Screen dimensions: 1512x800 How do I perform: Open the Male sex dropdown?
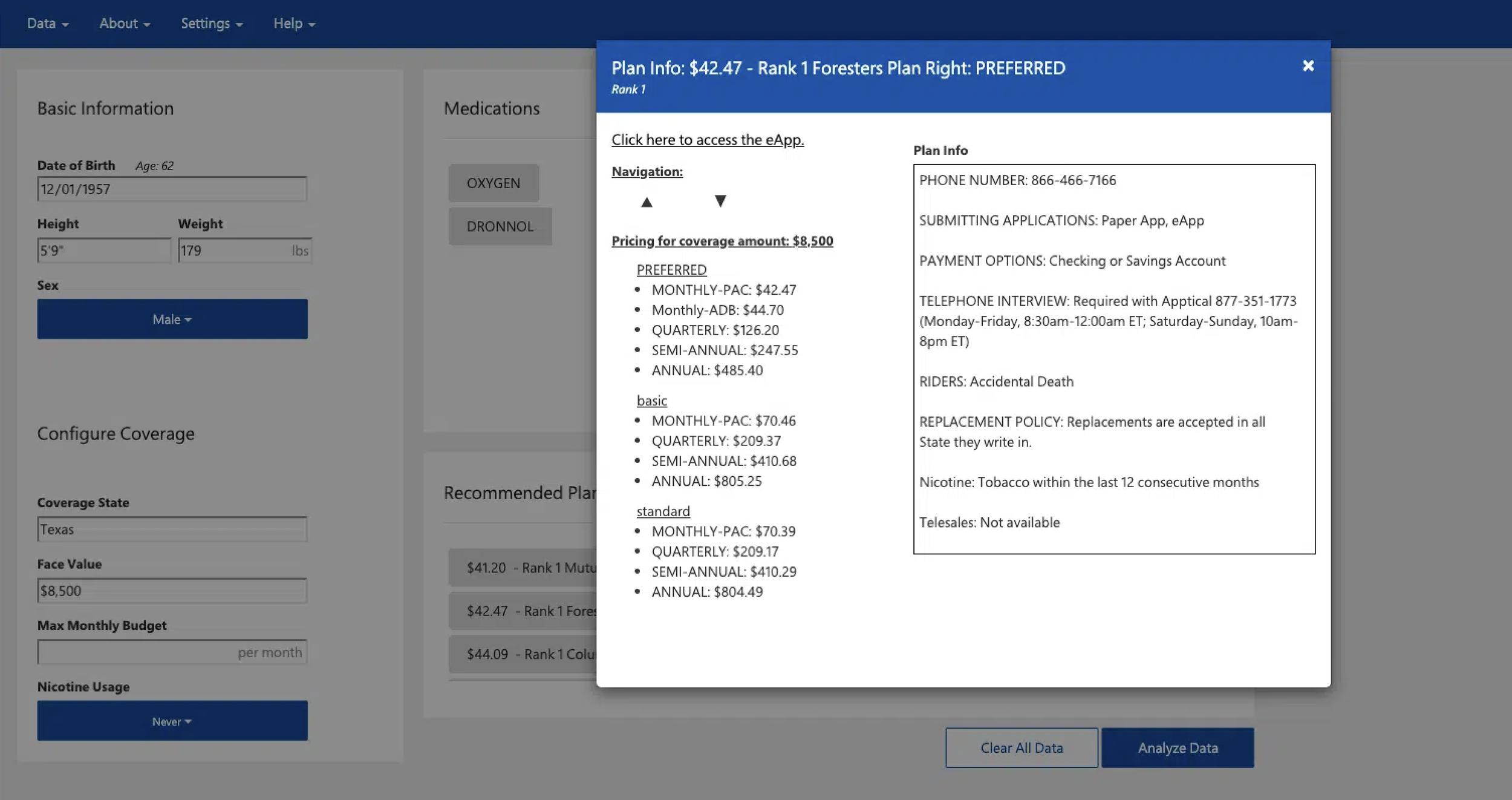pos(172,319)
